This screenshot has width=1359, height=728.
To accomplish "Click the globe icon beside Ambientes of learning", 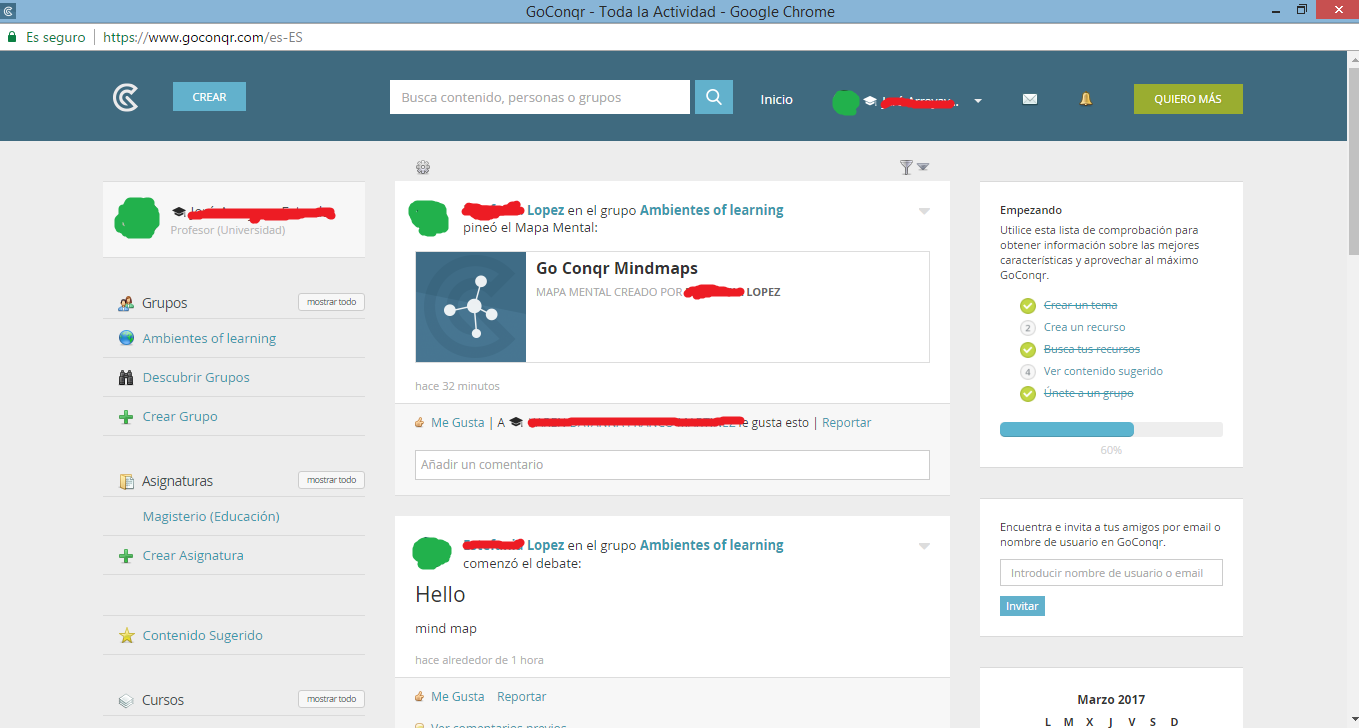I will [126, 338].
